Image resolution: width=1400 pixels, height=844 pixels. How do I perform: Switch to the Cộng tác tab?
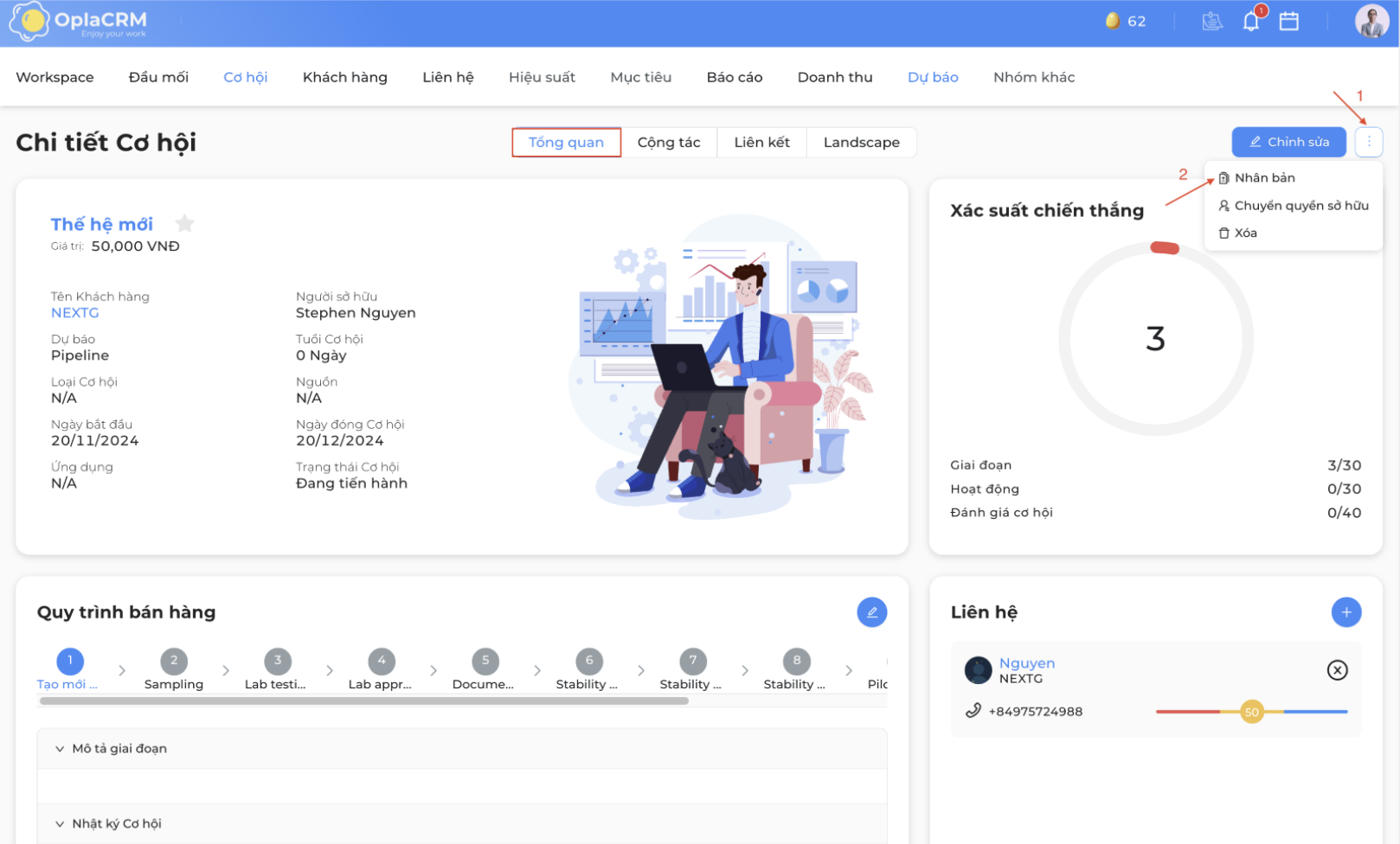point(669,143)
